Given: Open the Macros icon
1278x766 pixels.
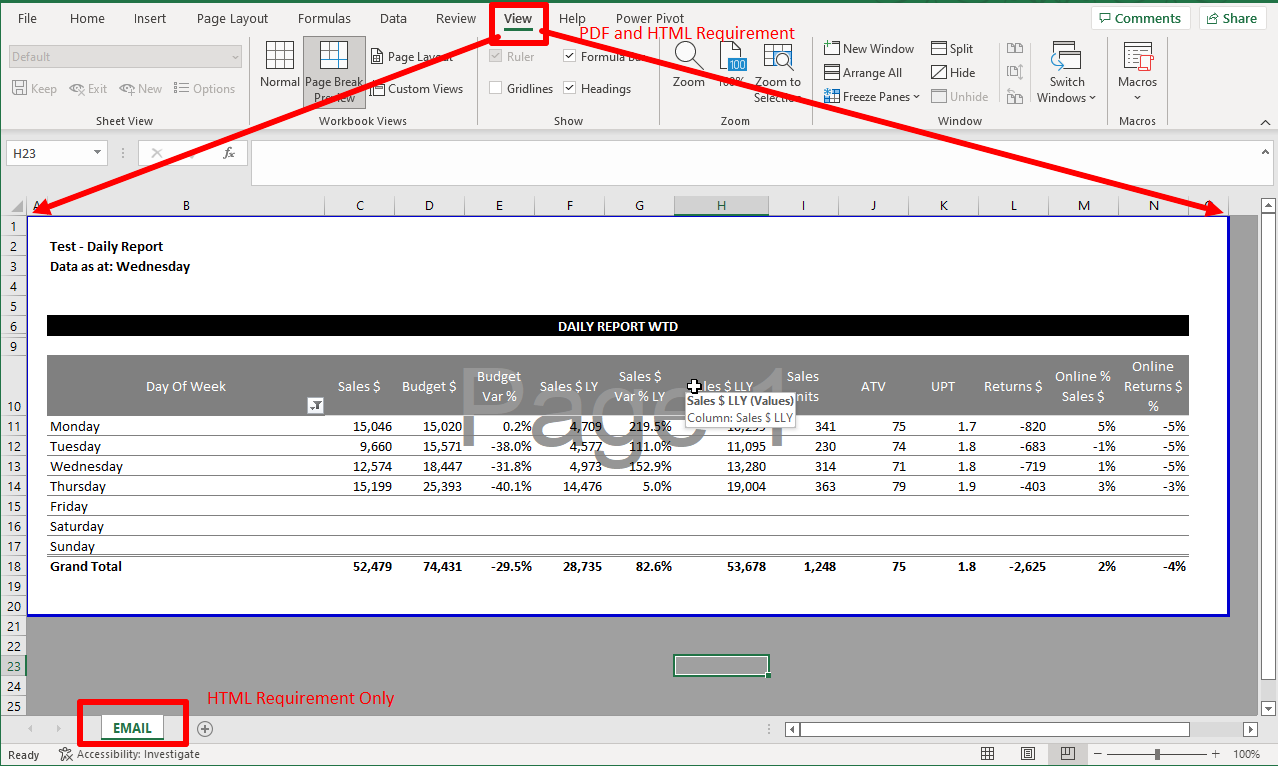Looking at the screenshot, I should [x=1137, y=57].
